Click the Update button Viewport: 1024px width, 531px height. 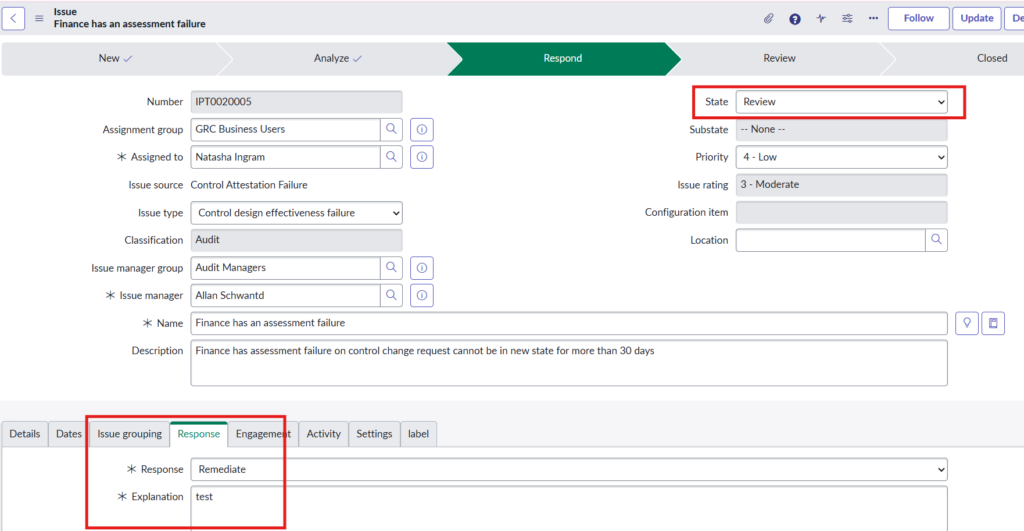click(976, 18)
